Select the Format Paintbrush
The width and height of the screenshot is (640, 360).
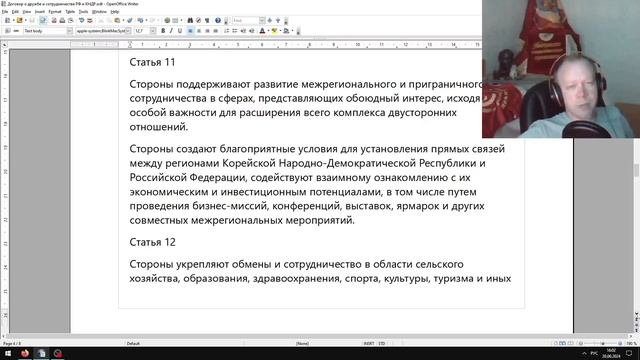click(x=130, y=20)
